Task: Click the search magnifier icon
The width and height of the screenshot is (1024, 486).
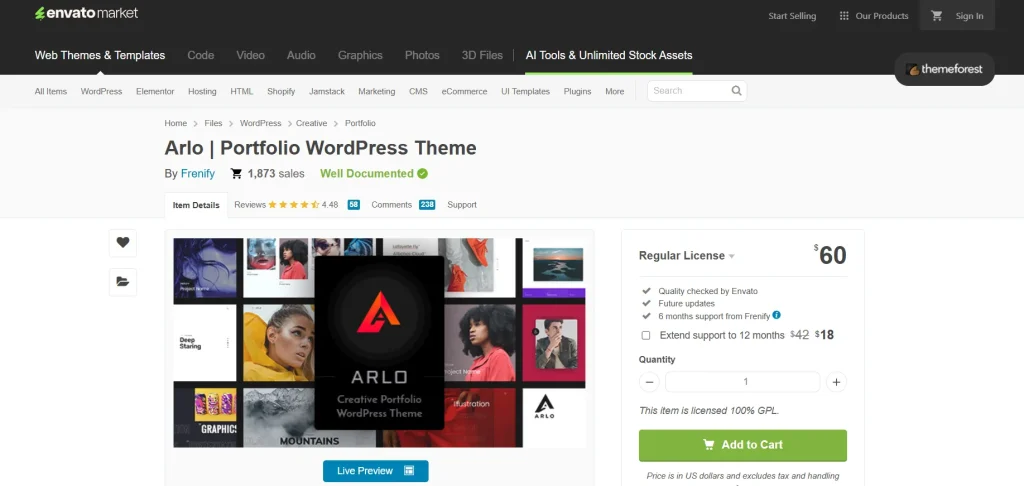Action: (x=736, y=91)
